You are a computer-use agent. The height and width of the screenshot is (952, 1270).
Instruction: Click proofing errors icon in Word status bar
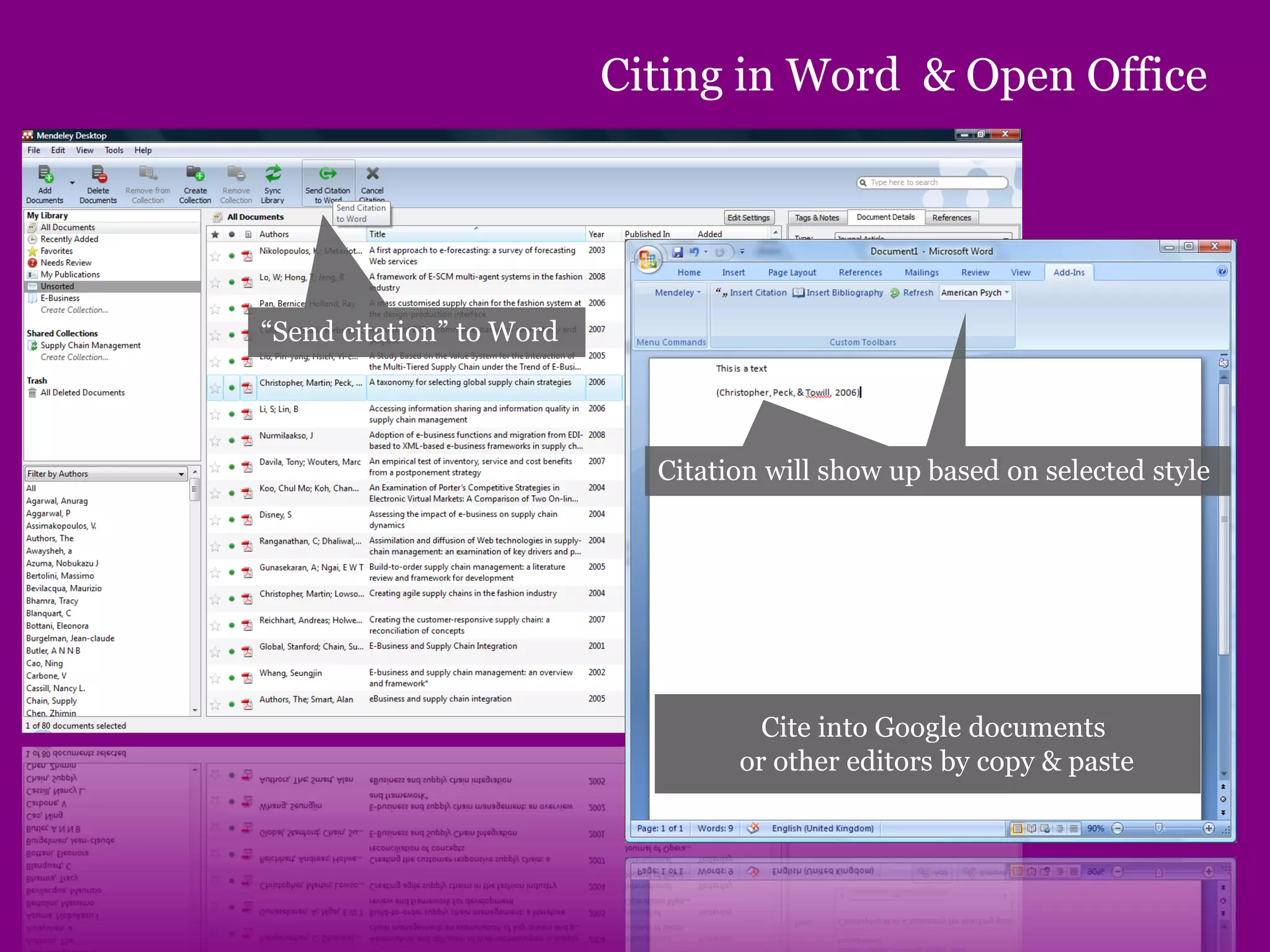(753, 828)
